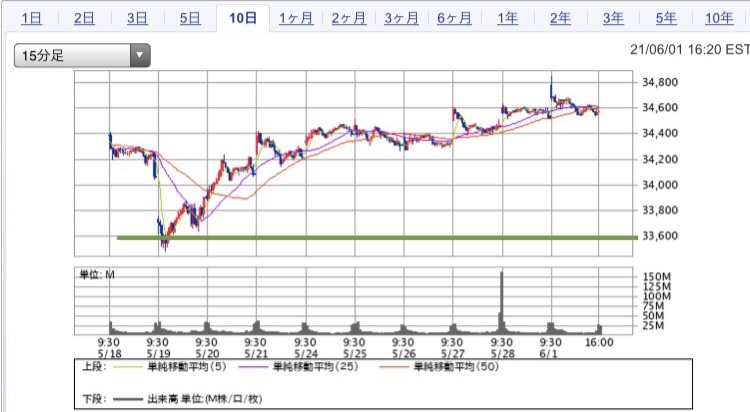Click the 33,600 price axis label
The height and width of the screenshot is (412, 750).
pos(660,236)
